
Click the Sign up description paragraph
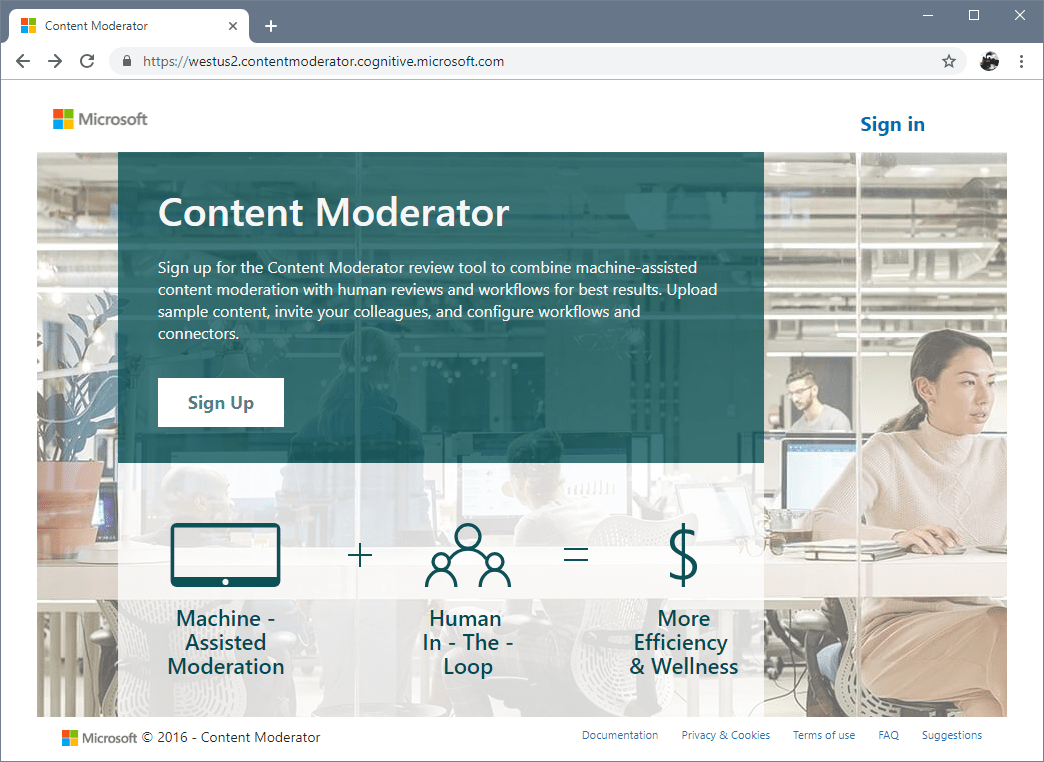[x=437, y=300]
